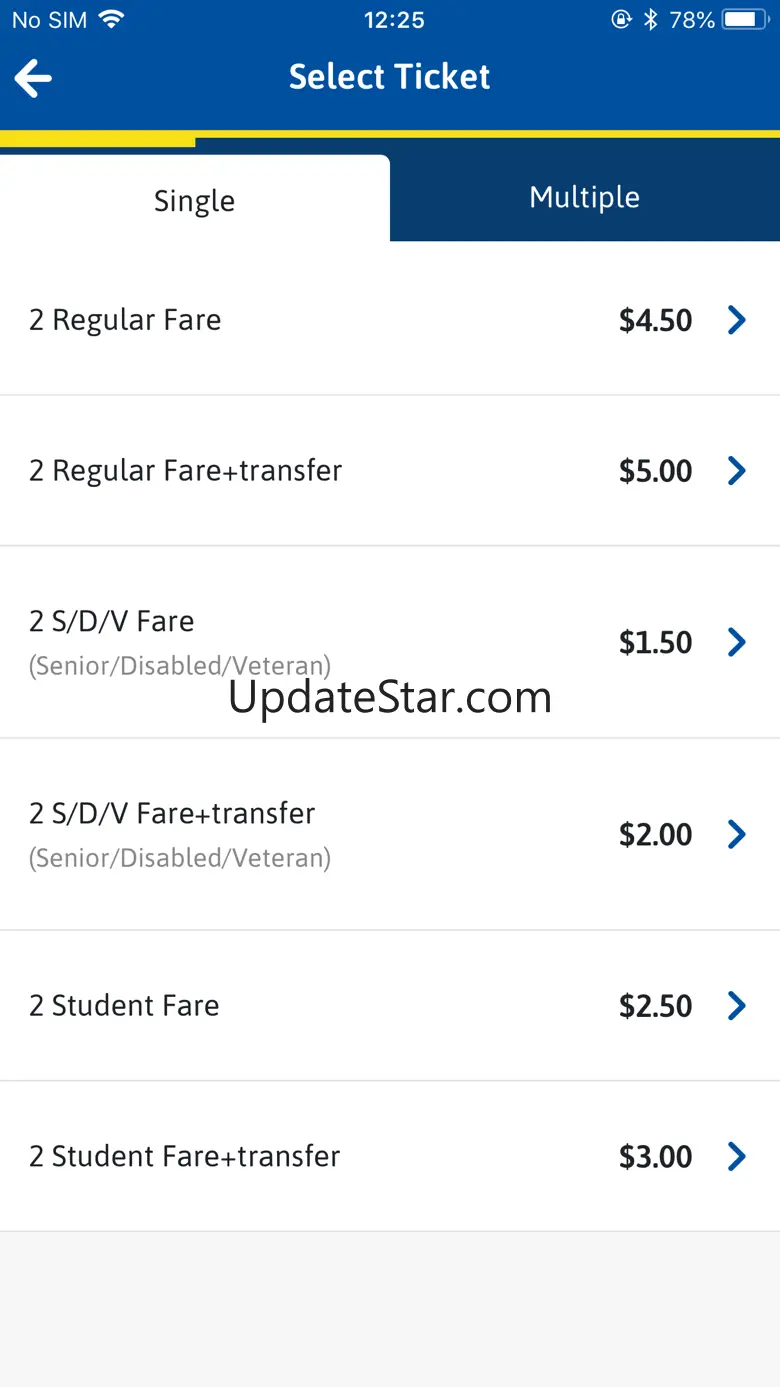Tap the Wi-Fi status icon
The height and width of the screenshot is (1387, 780).
coord(111,20)
